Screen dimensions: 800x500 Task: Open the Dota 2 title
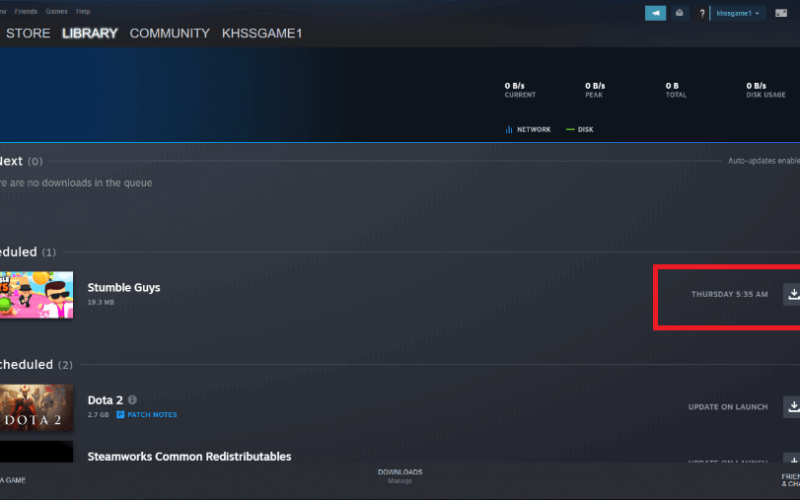coord(105,400)
